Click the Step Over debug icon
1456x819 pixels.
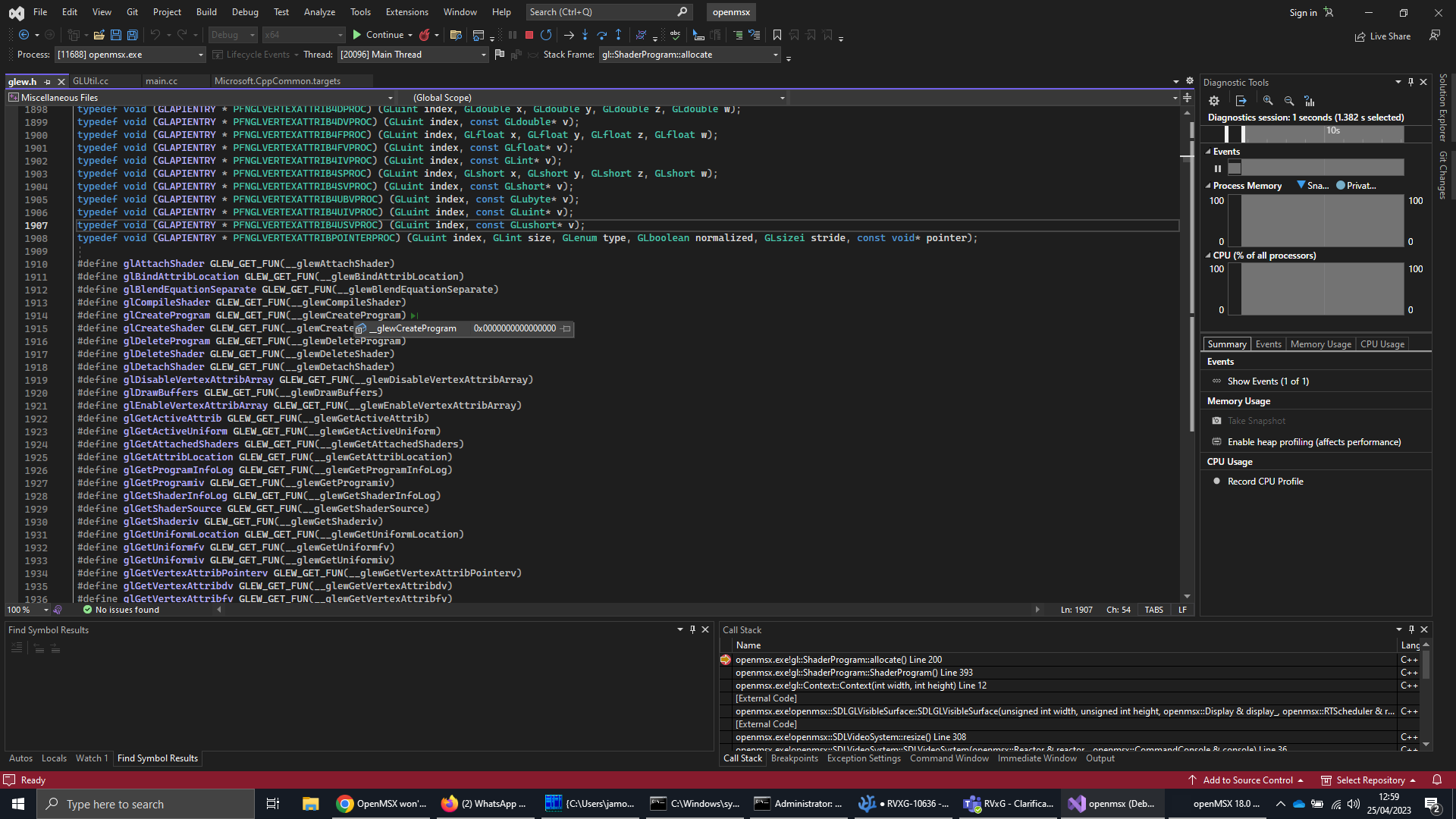point(602,35)
